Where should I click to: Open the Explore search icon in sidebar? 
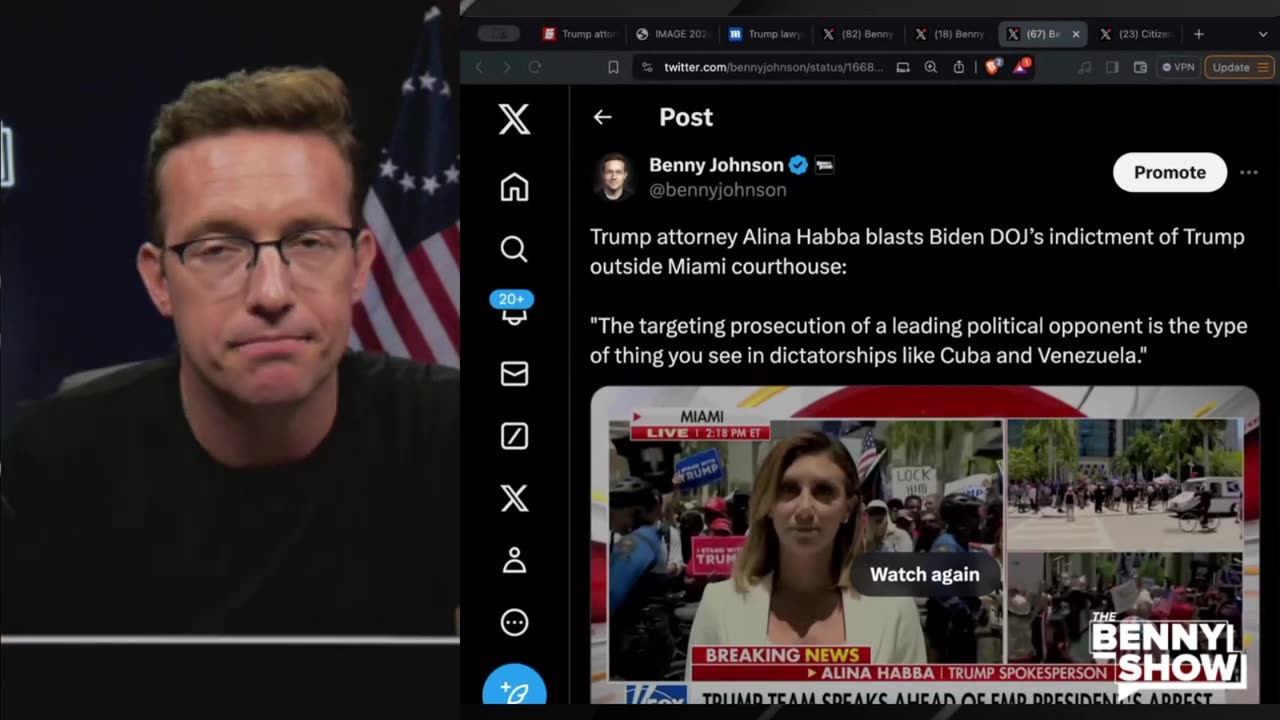[514, 249]
